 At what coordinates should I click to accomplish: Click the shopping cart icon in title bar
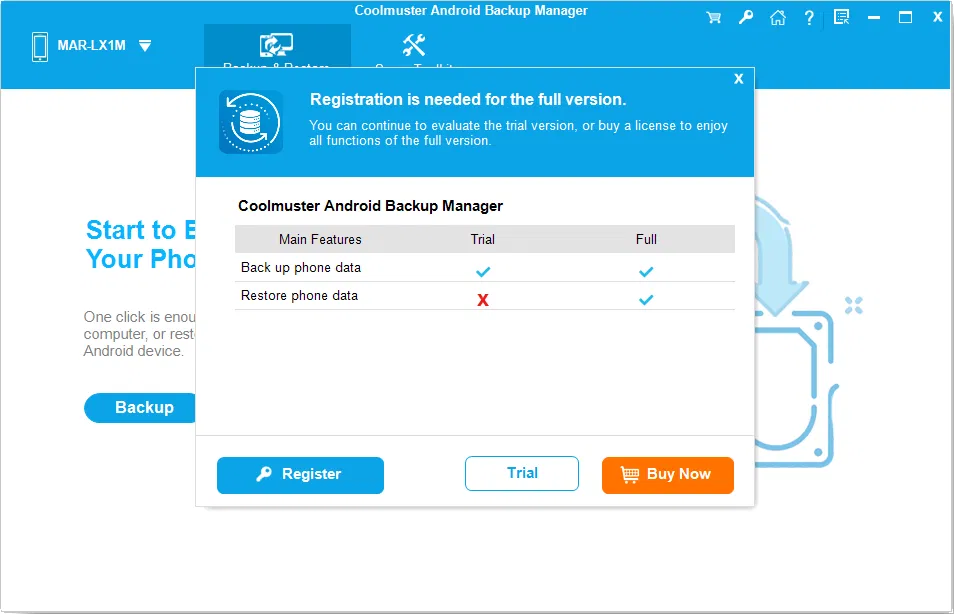[x=714, y=17]
